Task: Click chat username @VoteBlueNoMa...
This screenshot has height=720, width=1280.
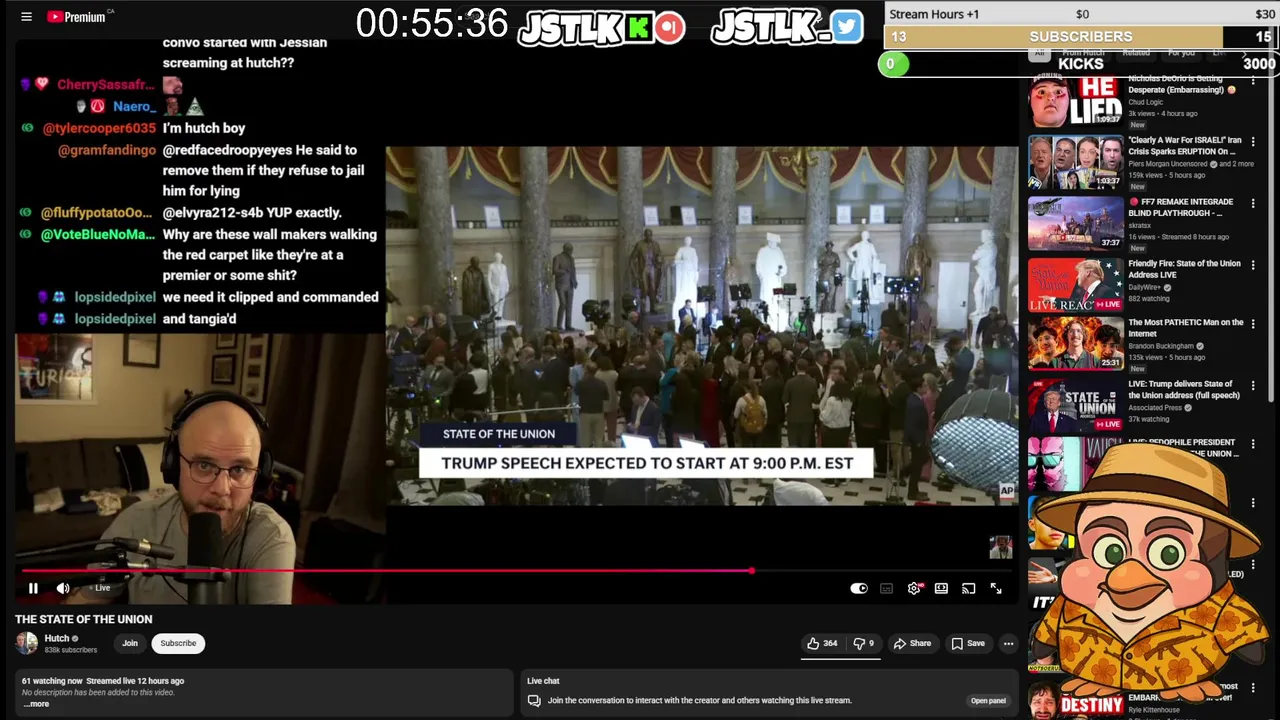Action: 98,235
